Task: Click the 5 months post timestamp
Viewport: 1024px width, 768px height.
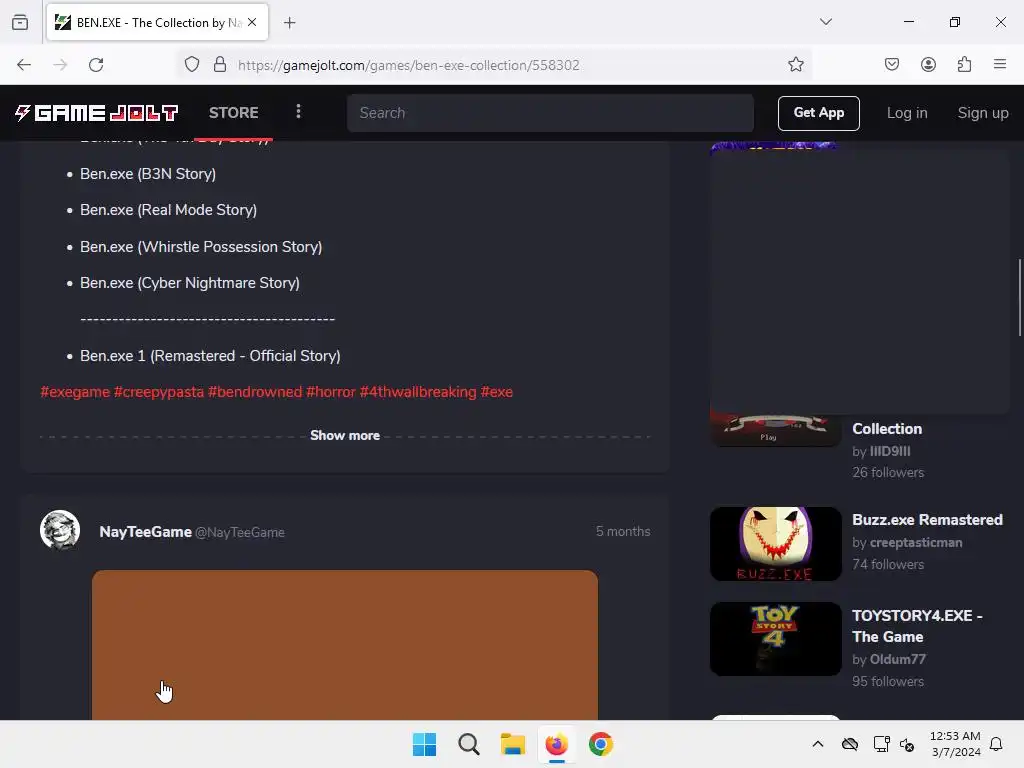Action: pyautogui.click(x=623, y=532)
